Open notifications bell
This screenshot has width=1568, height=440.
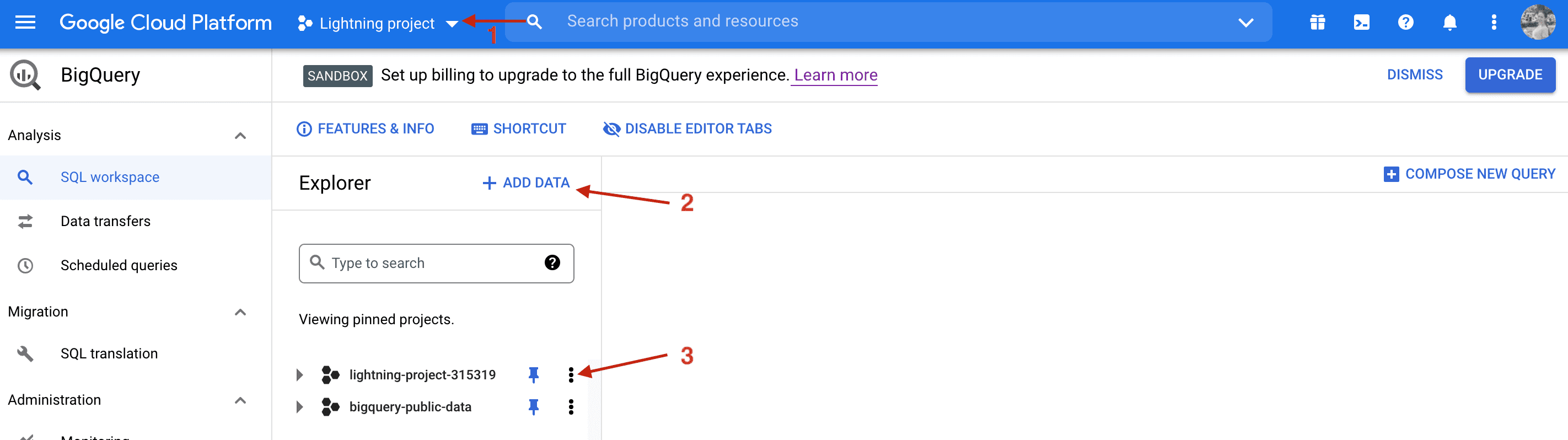click(x=1449, y=23)
